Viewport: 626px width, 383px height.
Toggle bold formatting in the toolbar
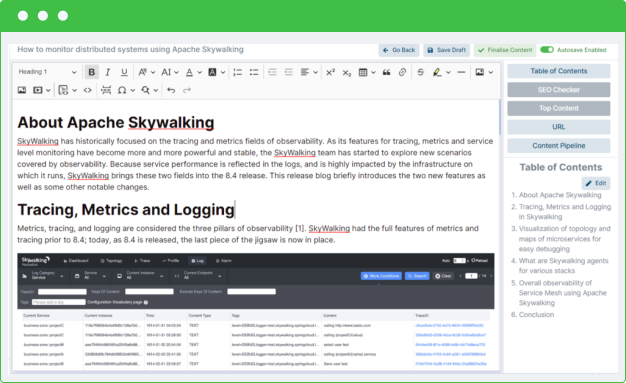coord(91,72)
